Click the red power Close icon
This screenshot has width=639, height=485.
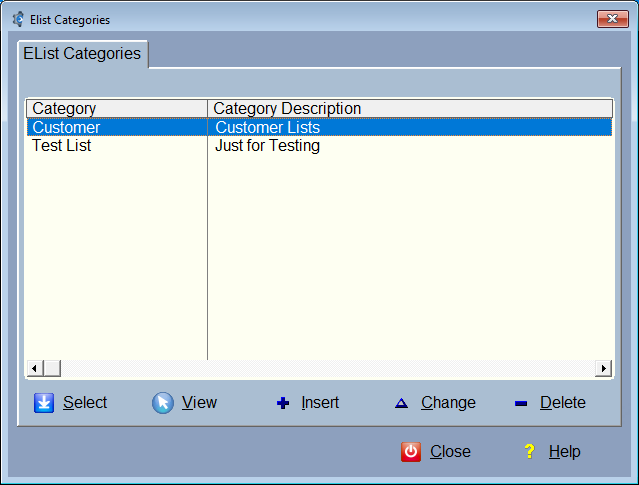point(411,452)
